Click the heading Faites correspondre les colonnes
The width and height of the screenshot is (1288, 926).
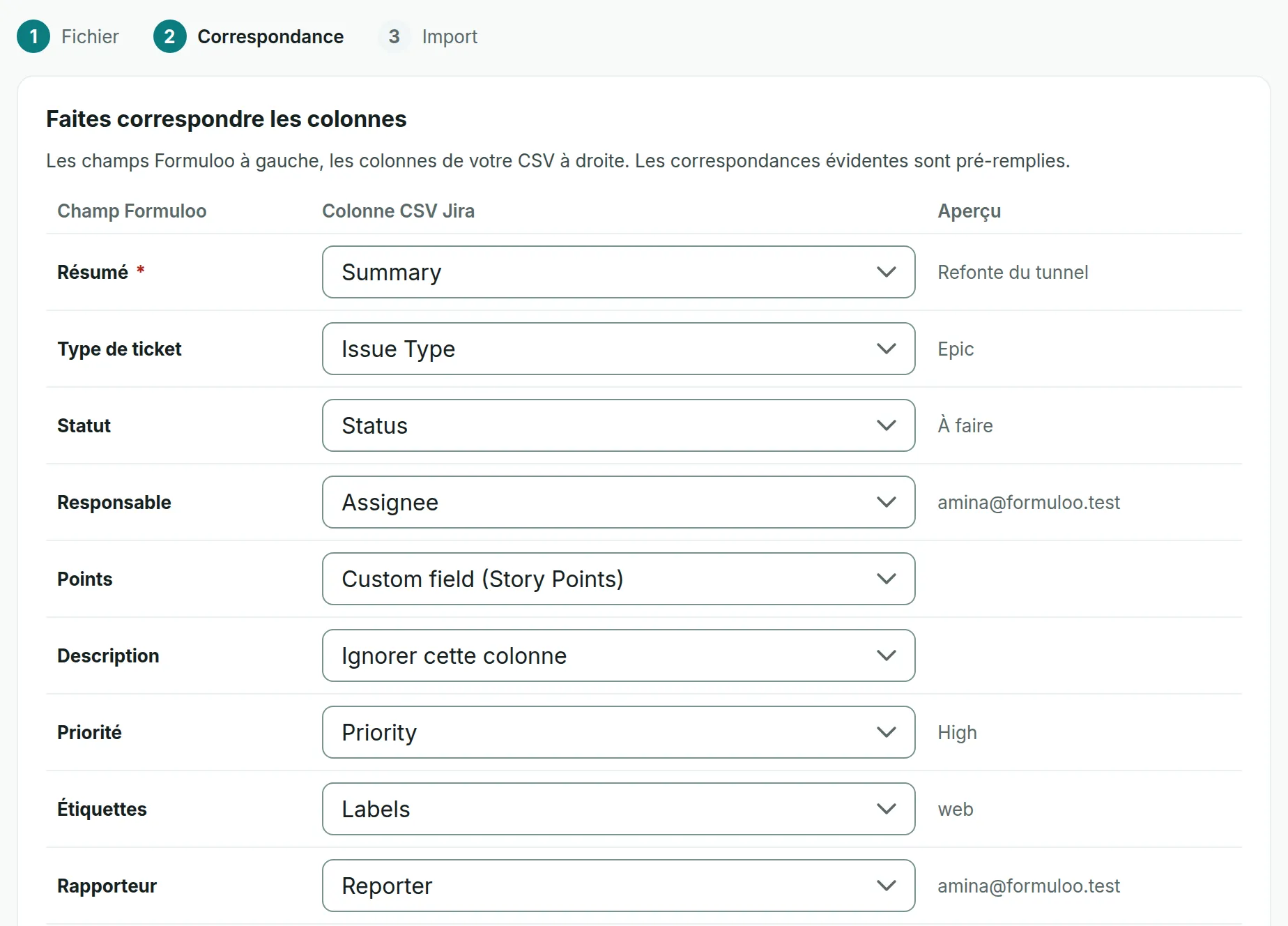coord(227,119)
